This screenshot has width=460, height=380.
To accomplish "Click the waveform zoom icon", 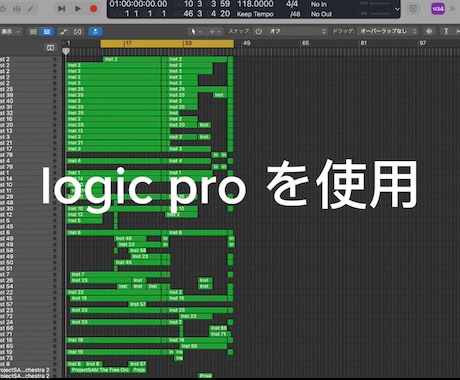I will point(429,31).
